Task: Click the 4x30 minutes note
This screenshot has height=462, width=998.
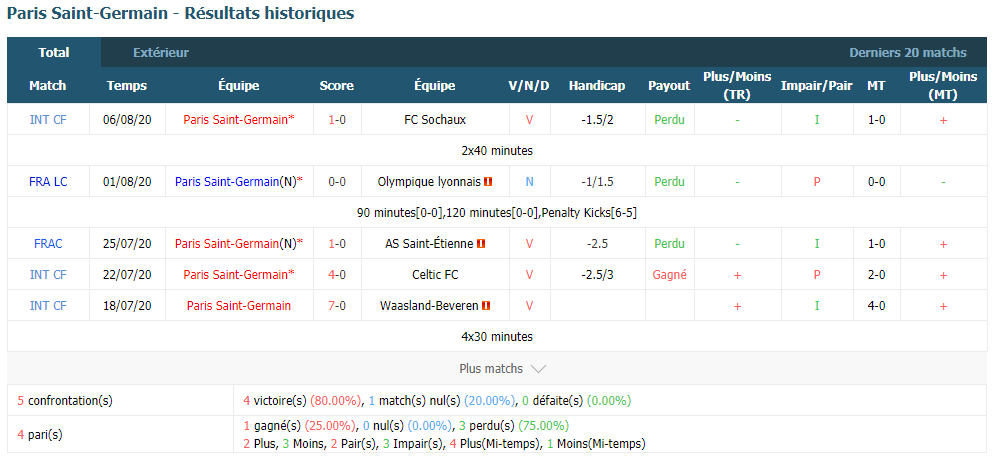Action: click(x=497, y=337)
